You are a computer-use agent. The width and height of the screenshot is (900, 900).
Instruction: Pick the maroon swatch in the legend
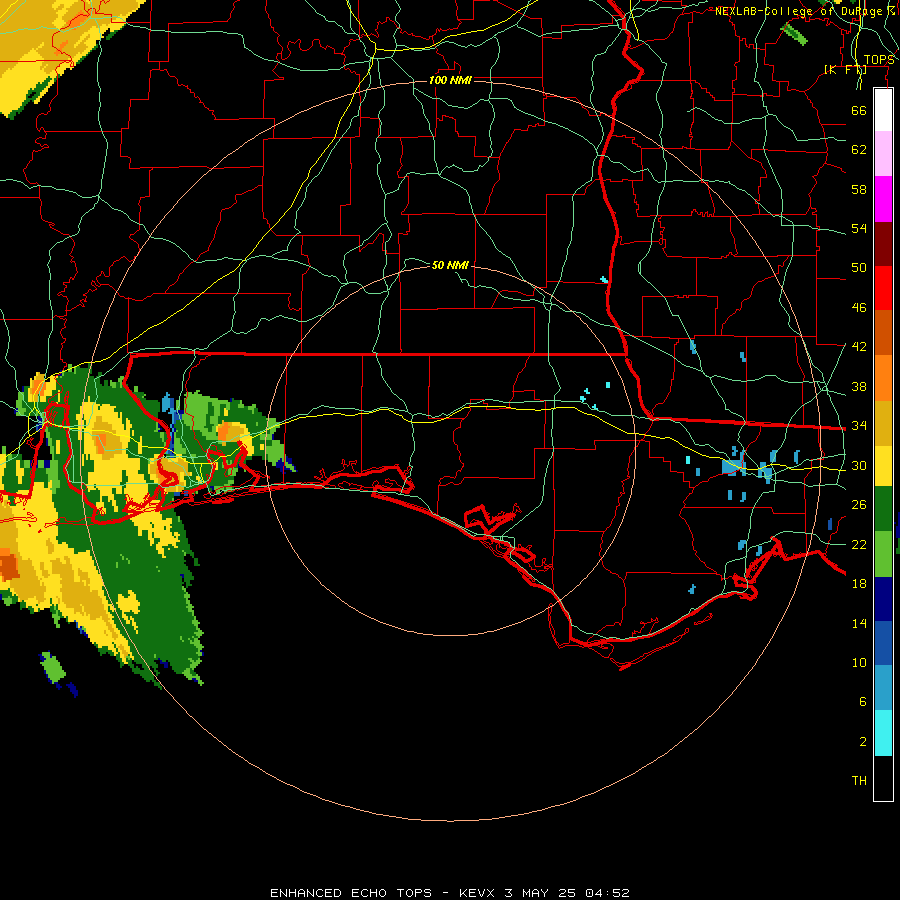pos(883,244)
